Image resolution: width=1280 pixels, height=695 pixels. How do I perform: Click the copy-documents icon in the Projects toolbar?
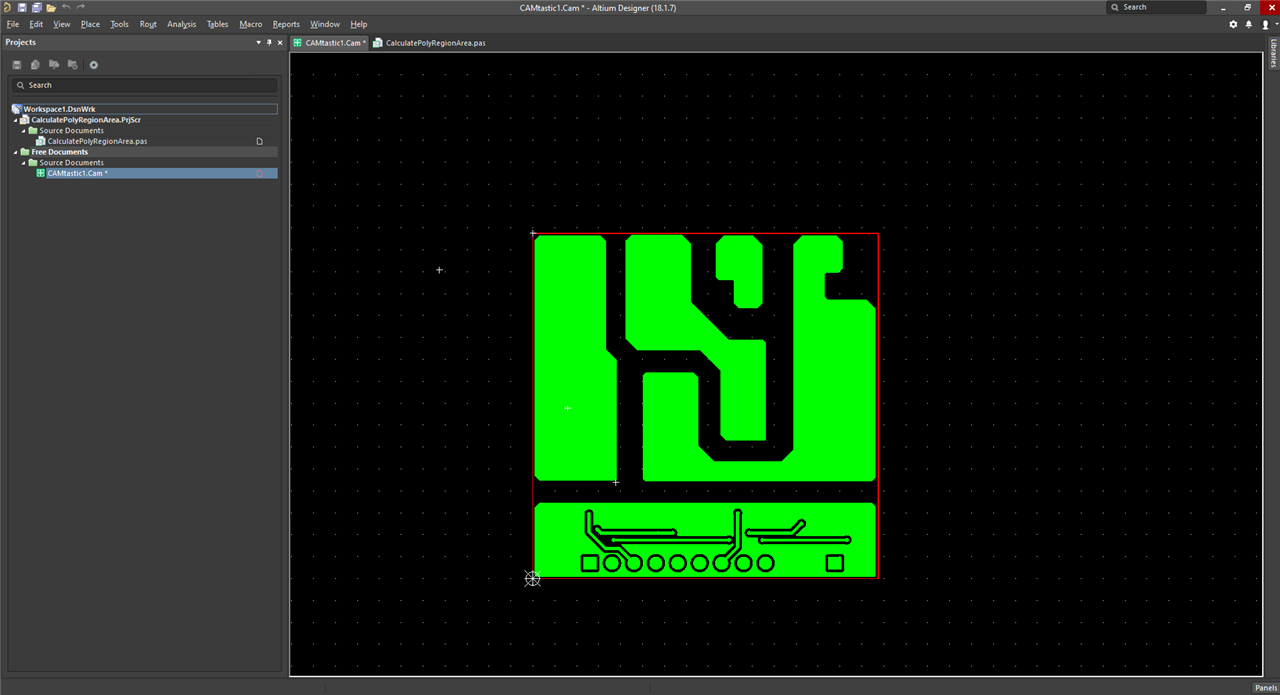click(x=35, y=65)
